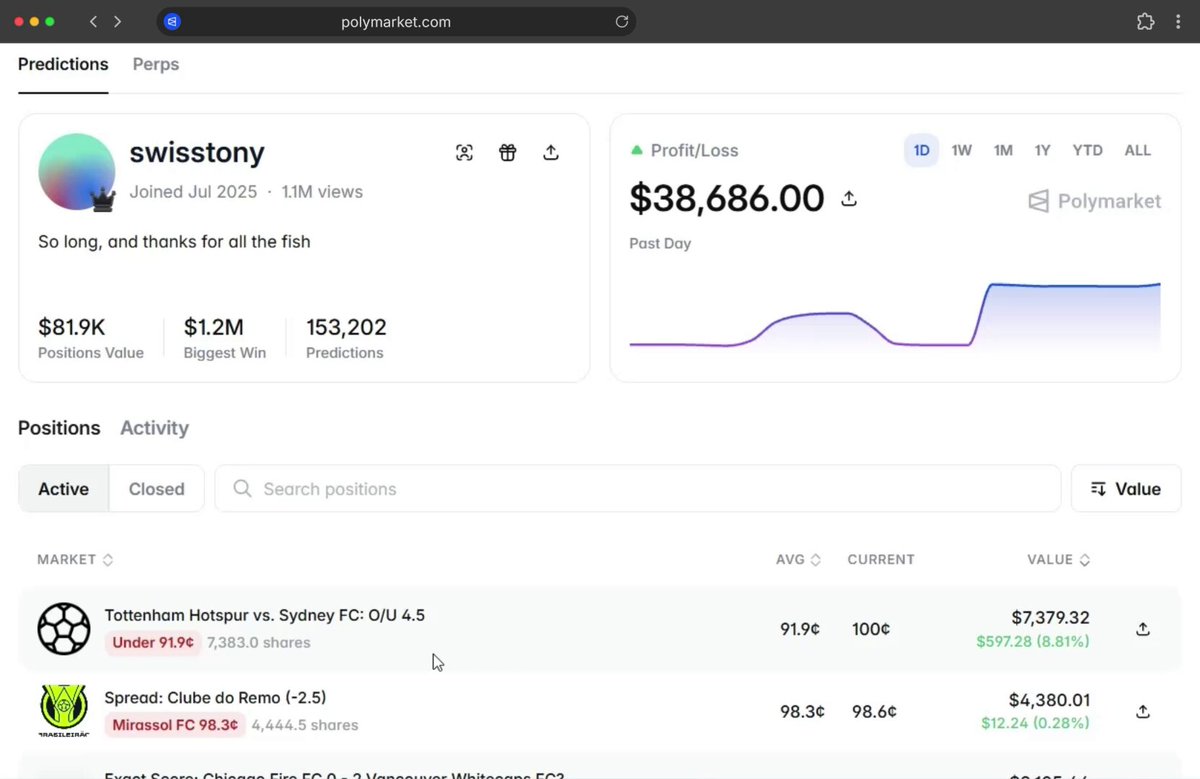Share the swisstony profile via upload icon
The height and width of the screenshot is (779, 1200).
coord(551,152)
